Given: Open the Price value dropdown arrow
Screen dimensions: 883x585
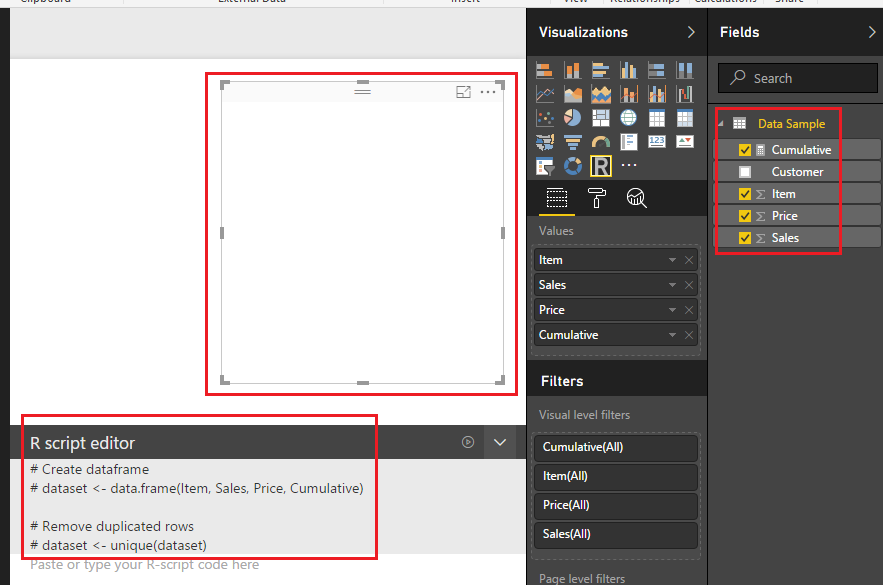Looking at the screenshot, I should point(672,310).
